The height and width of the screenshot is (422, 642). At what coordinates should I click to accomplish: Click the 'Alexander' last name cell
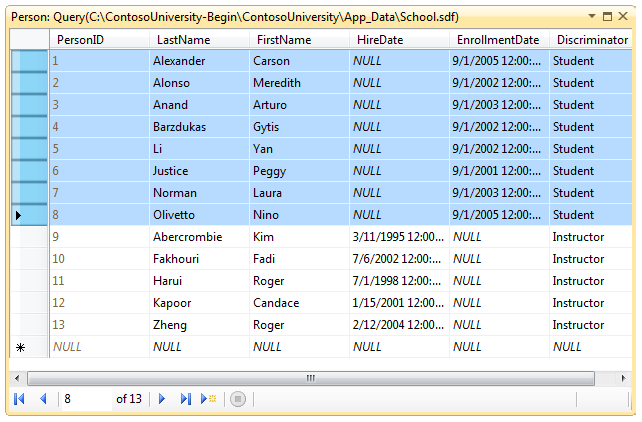[x=199, y=61]
